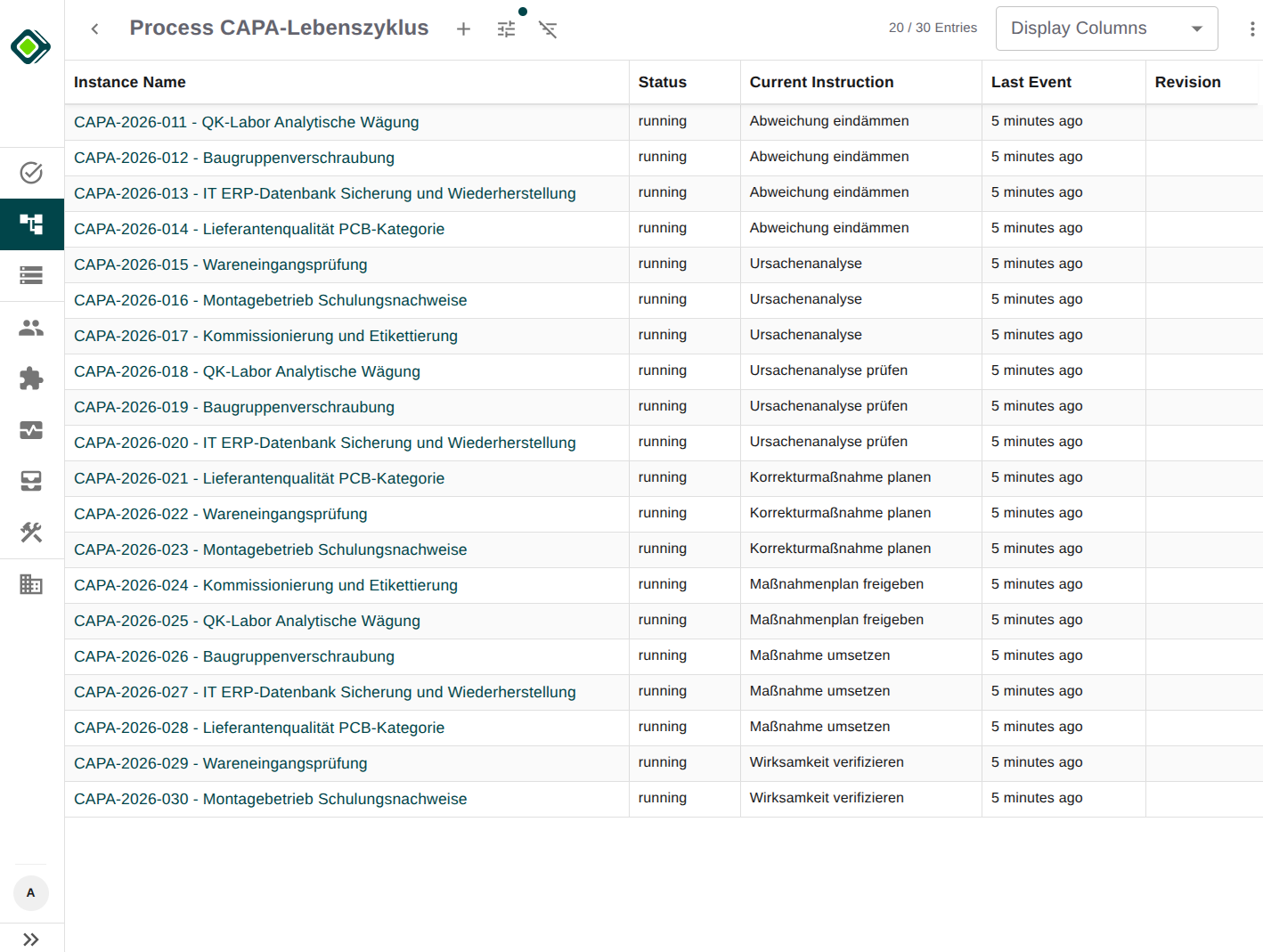1263x952 pixels.
Task: Open the Tasks checkmark icon in sidebar
Action: 31,173
